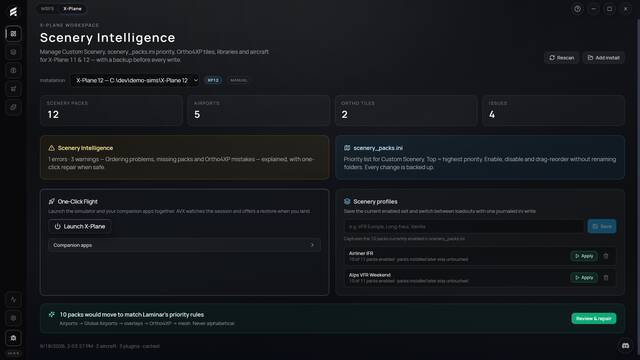Click the Add install button
640x360 pixels.
(604, 58)
